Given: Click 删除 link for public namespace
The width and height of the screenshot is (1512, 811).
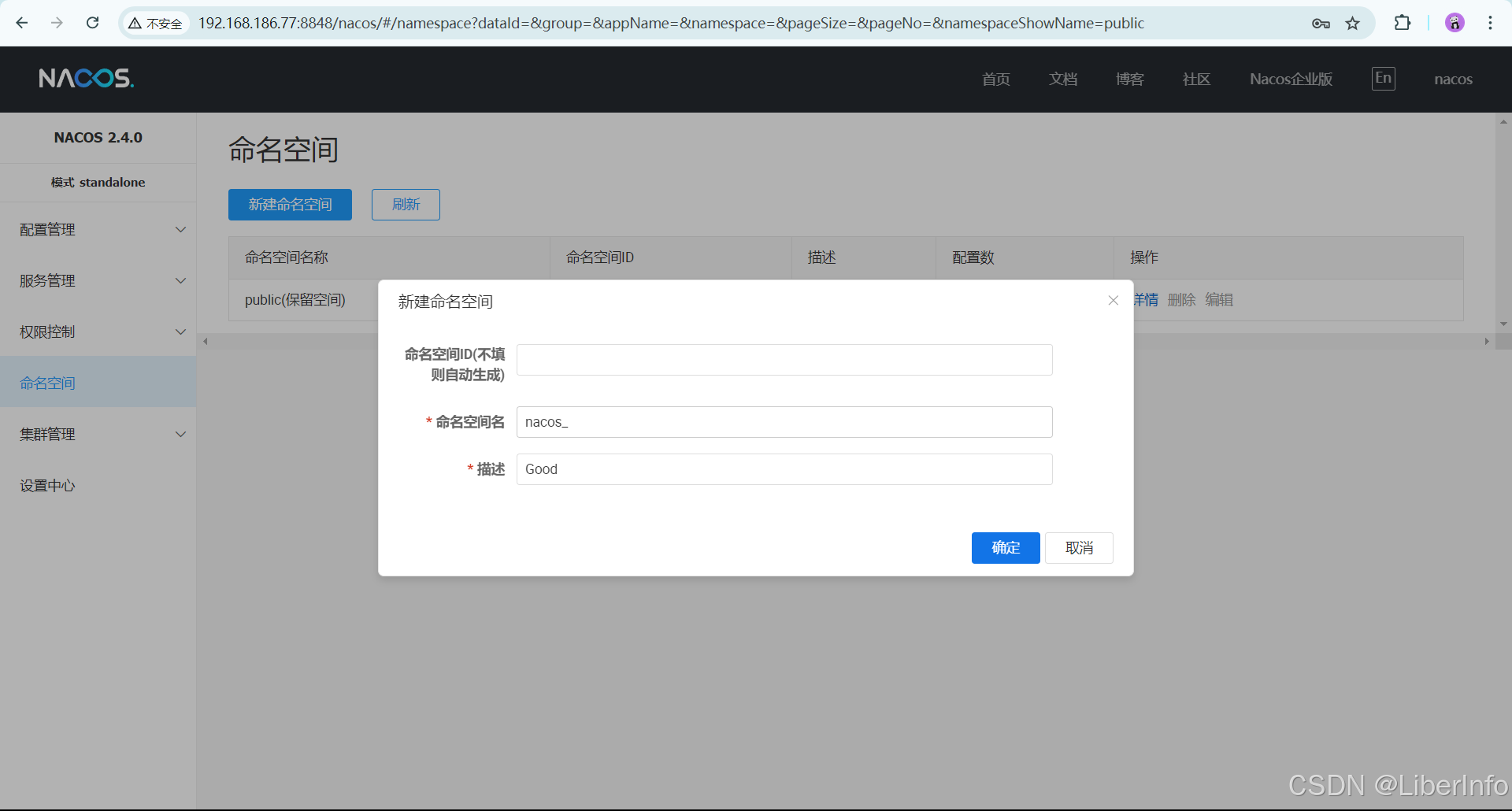Looking at the screenshot, I should coord(1181,300).
